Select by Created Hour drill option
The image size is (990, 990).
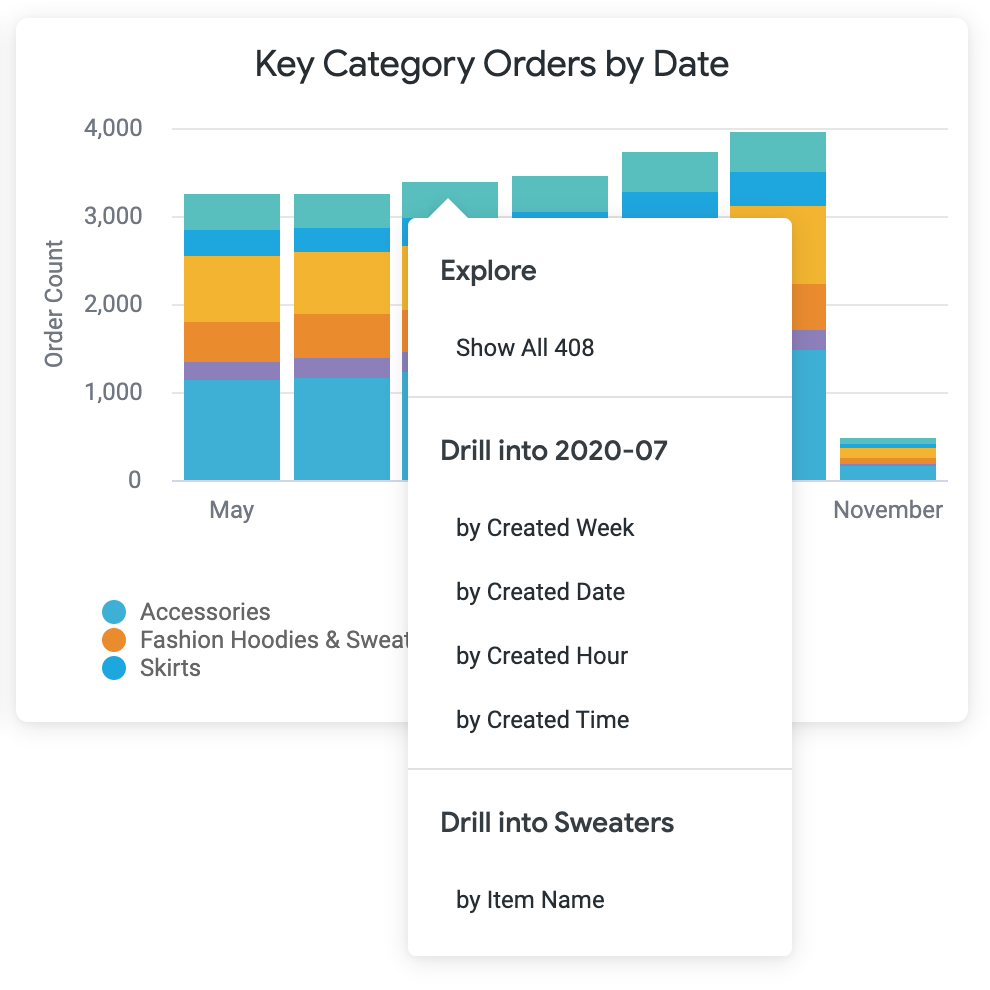pyautogui.click(x=542, y=656)
